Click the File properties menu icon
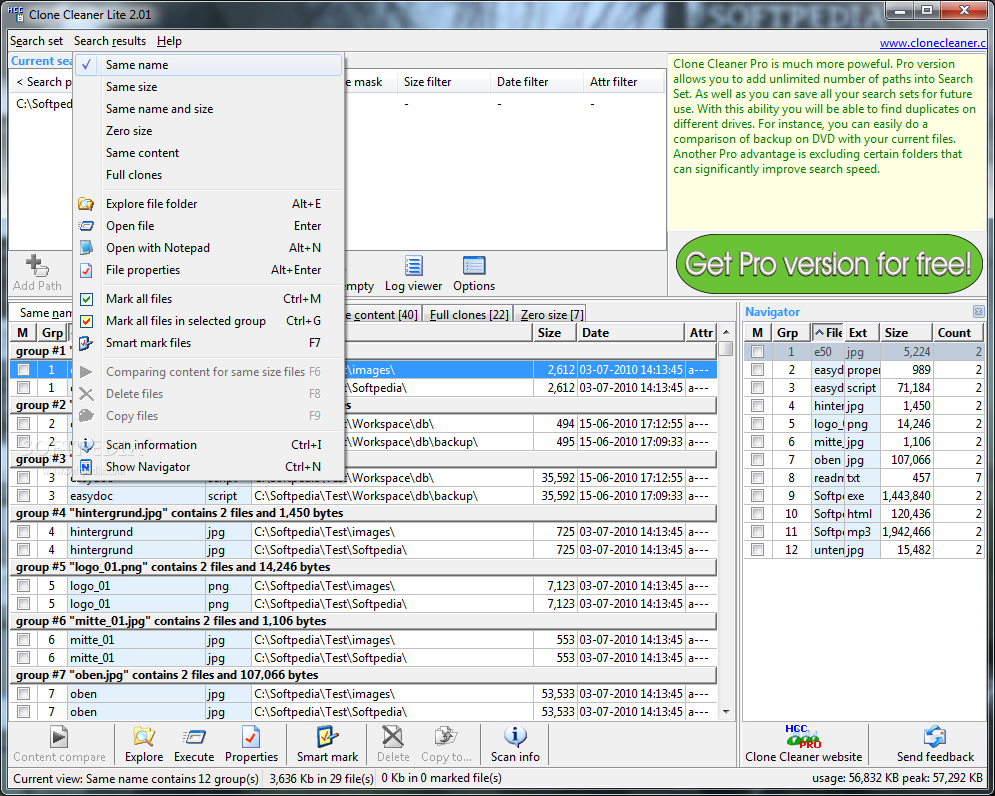 pyautogui.click(x=86, y=270)
